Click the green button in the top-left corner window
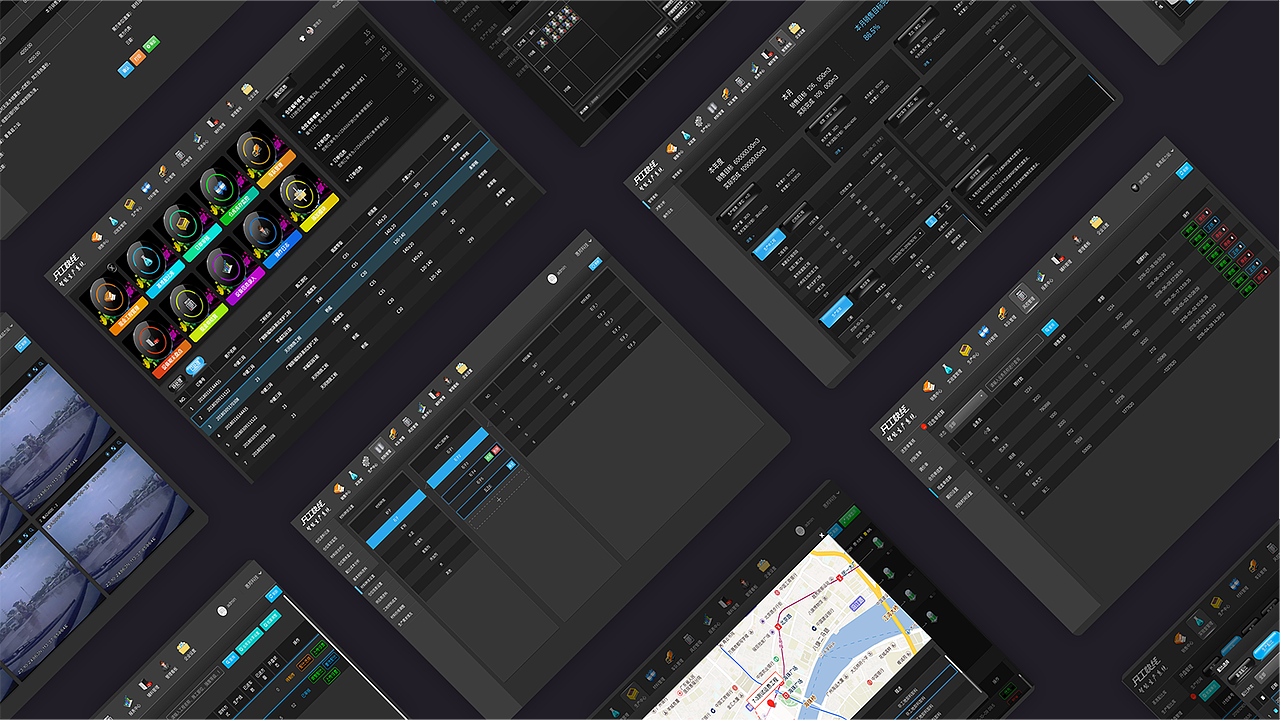The height and width of the screenshot is (720, 1280). (151, 44)
